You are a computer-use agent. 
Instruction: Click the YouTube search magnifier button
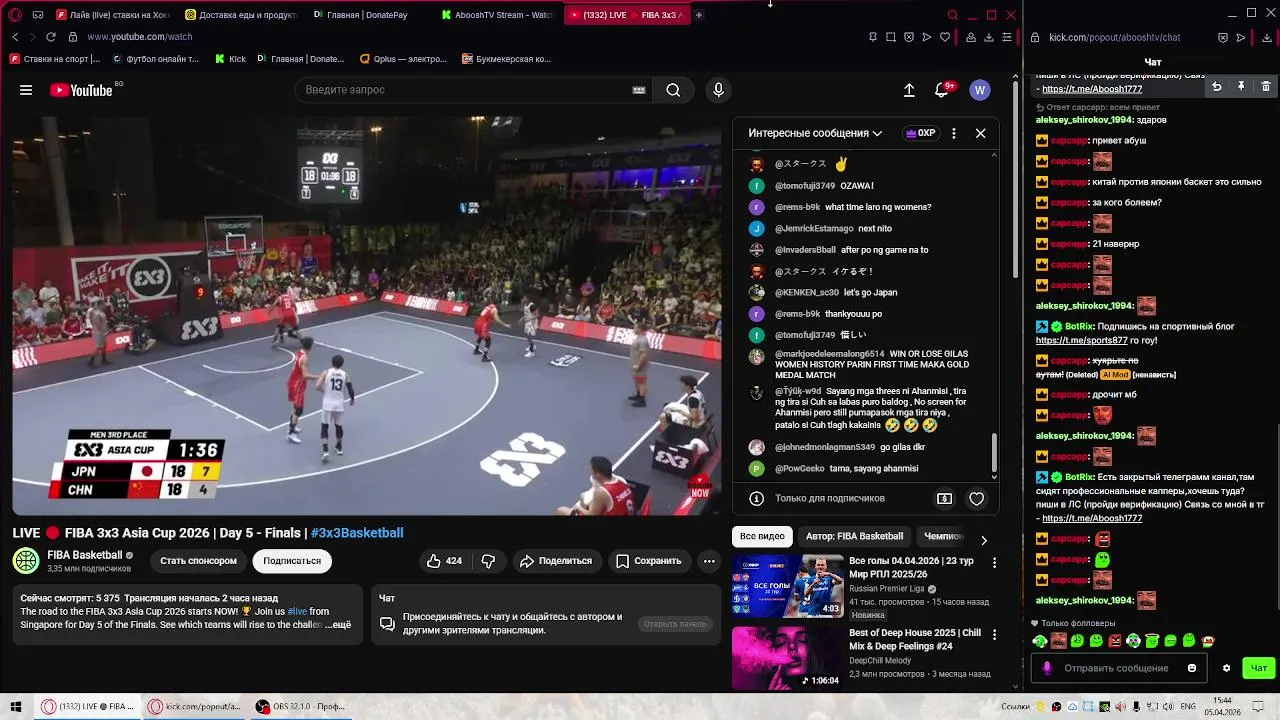(673, 90)
